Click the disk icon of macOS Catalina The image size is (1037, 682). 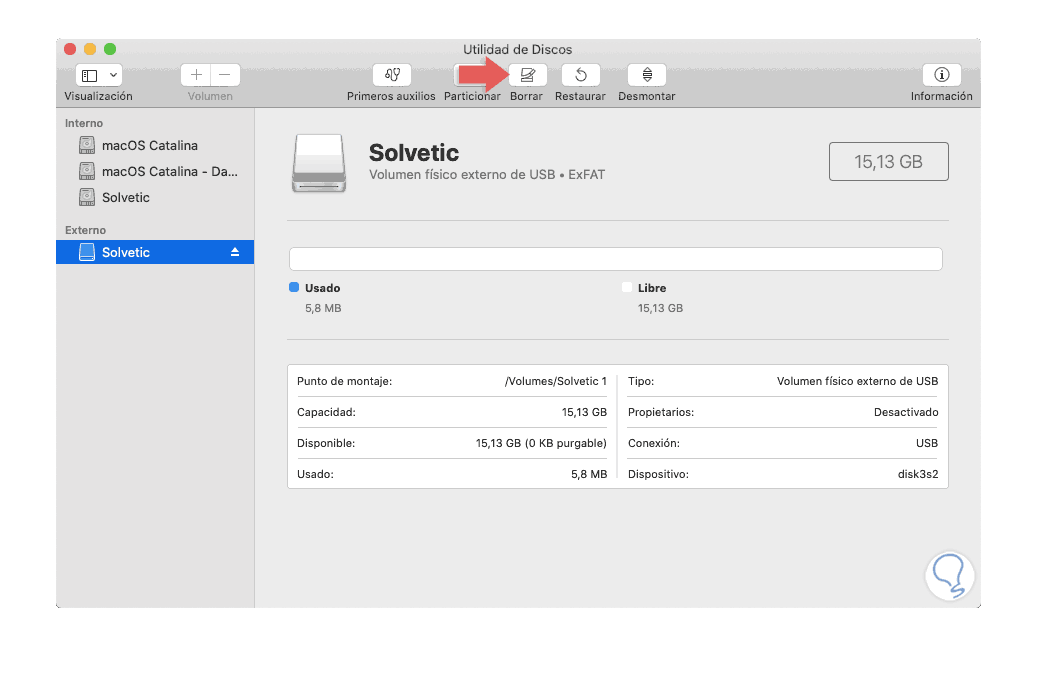[x=87, y=145]
